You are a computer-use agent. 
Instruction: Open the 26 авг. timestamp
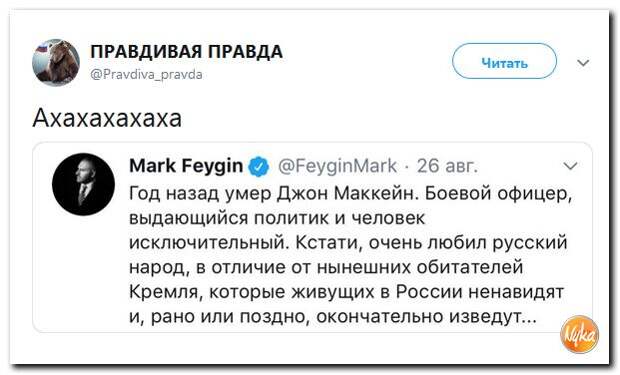(447, 166)
